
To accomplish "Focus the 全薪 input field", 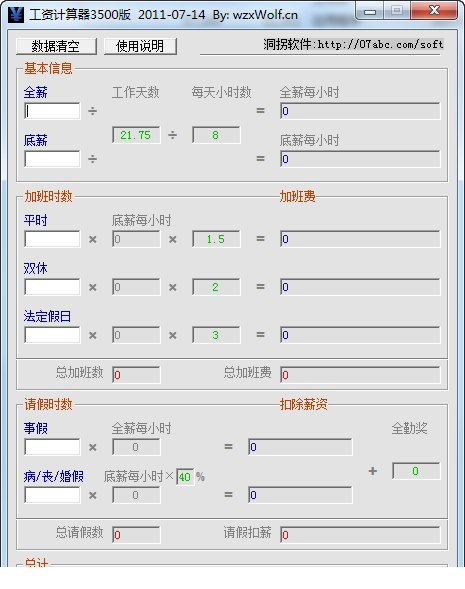I will pos(52,111).
